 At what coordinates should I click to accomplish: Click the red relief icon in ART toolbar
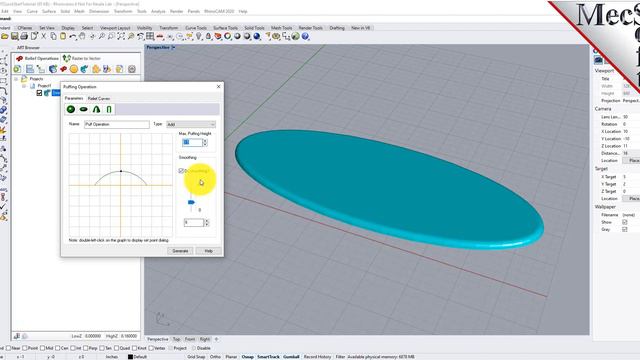(x=63, y=69)
